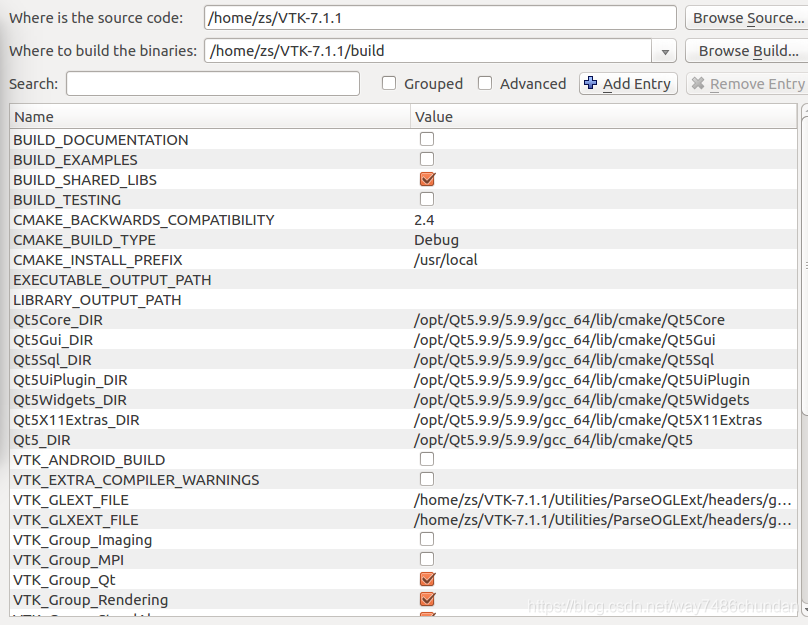Enable BUILD_EXAMPLES checkbox

pyautogui.click(x=427, y=159)
